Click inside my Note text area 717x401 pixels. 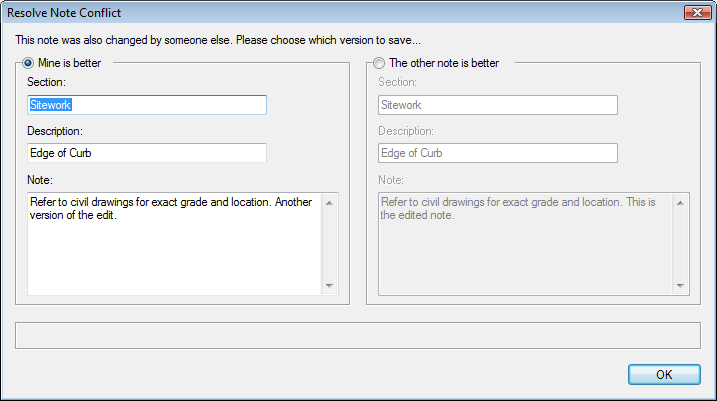tap(175, 244)
